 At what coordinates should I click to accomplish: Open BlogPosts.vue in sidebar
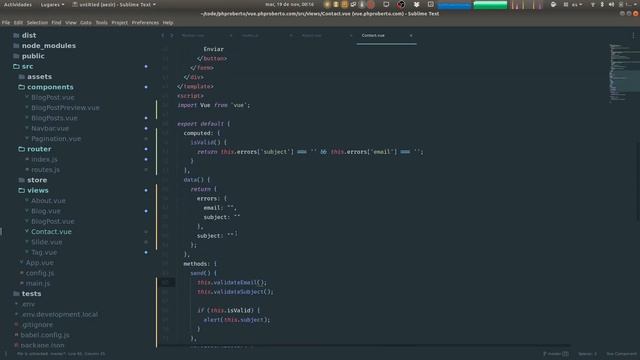tap(54, 118)
